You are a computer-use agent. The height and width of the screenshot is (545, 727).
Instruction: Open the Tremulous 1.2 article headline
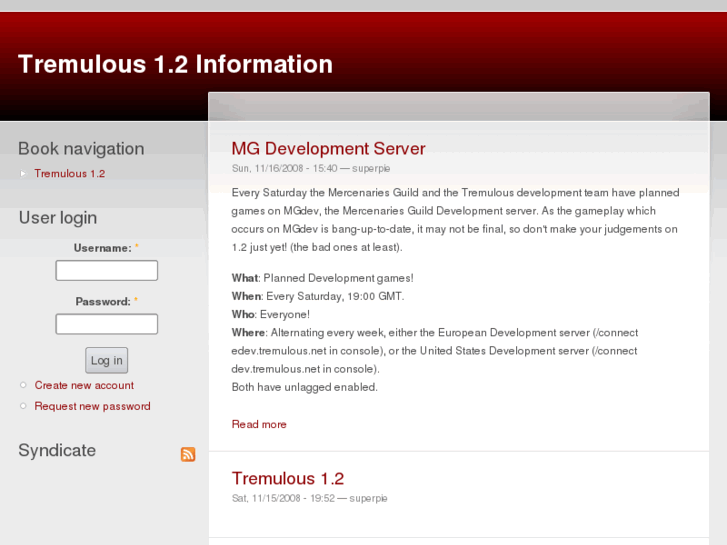tap(288, 479)
